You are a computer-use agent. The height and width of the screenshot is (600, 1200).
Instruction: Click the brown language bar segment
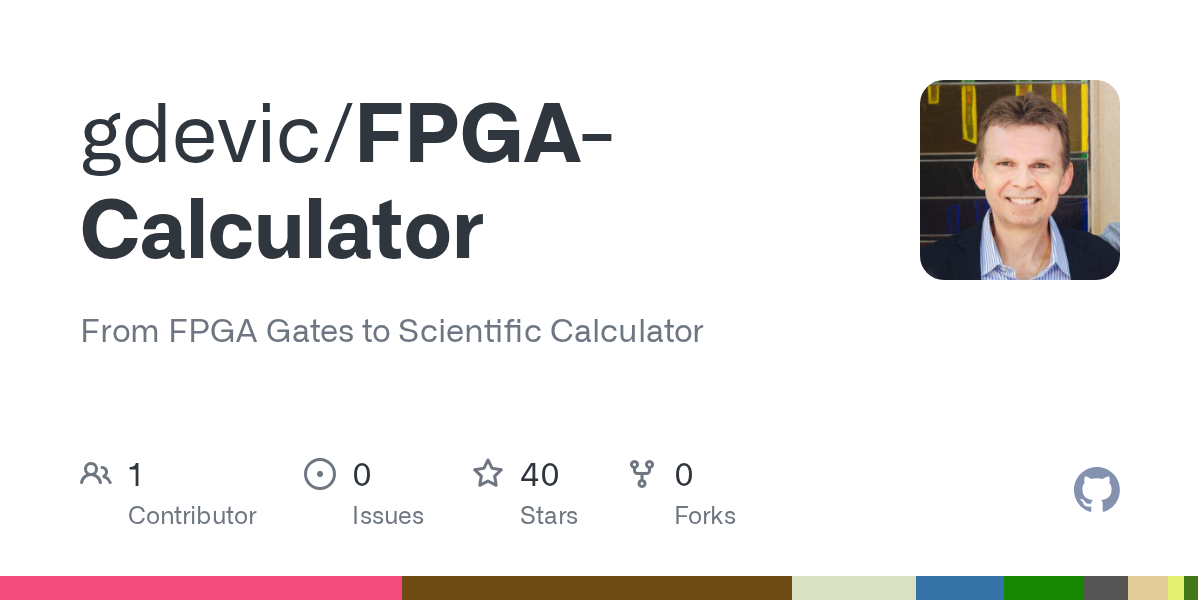click(597, 588)
